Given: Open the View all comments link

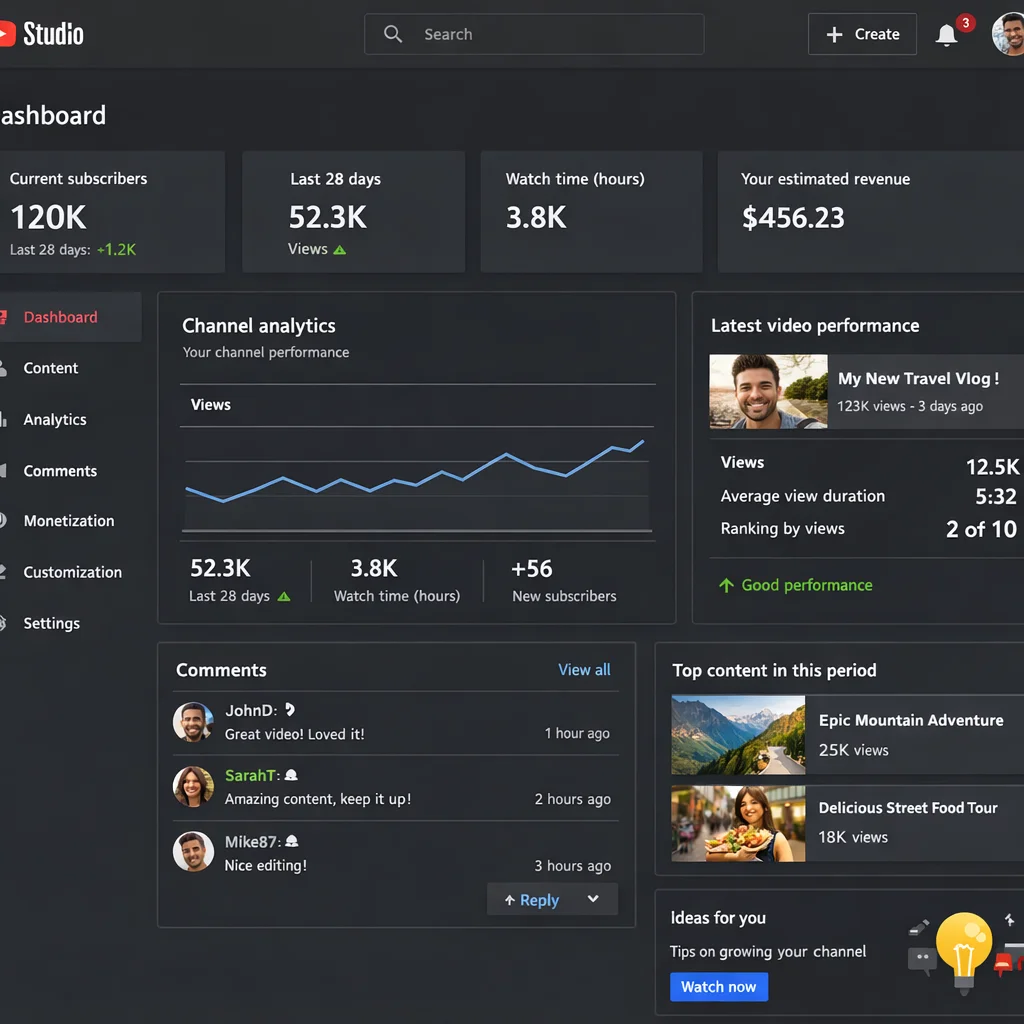Looking at the screenshot, I should [584, 670].
